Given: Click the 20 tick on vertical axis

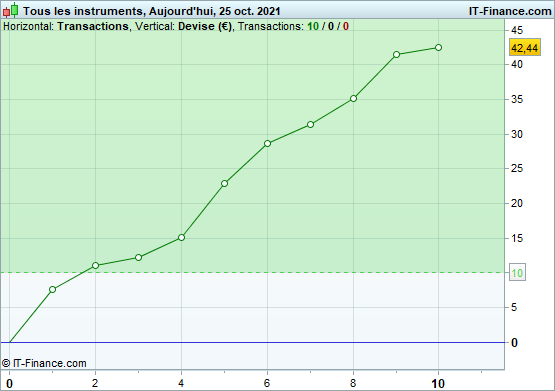Looking at the screenshot, I should pyautogui.click(x=517, y=203).
